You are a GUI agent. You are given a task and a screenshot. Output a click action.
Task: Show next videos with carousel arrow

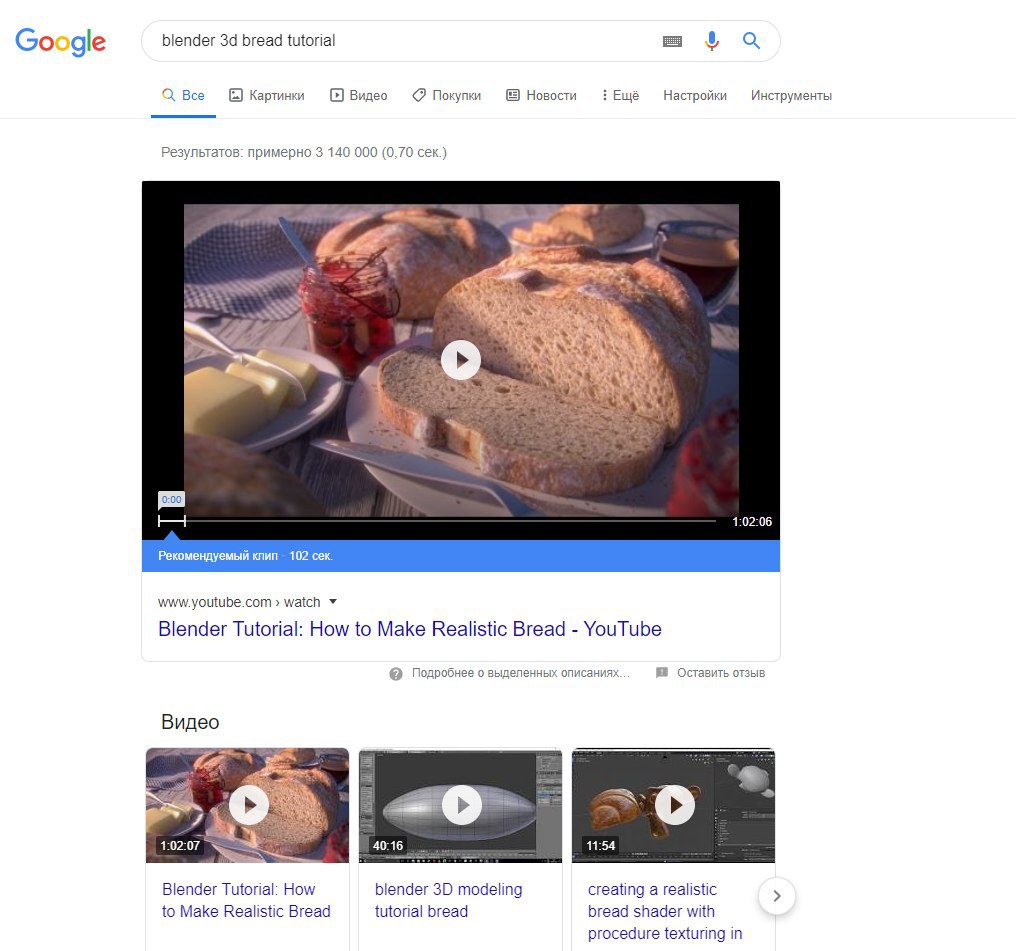776,896
